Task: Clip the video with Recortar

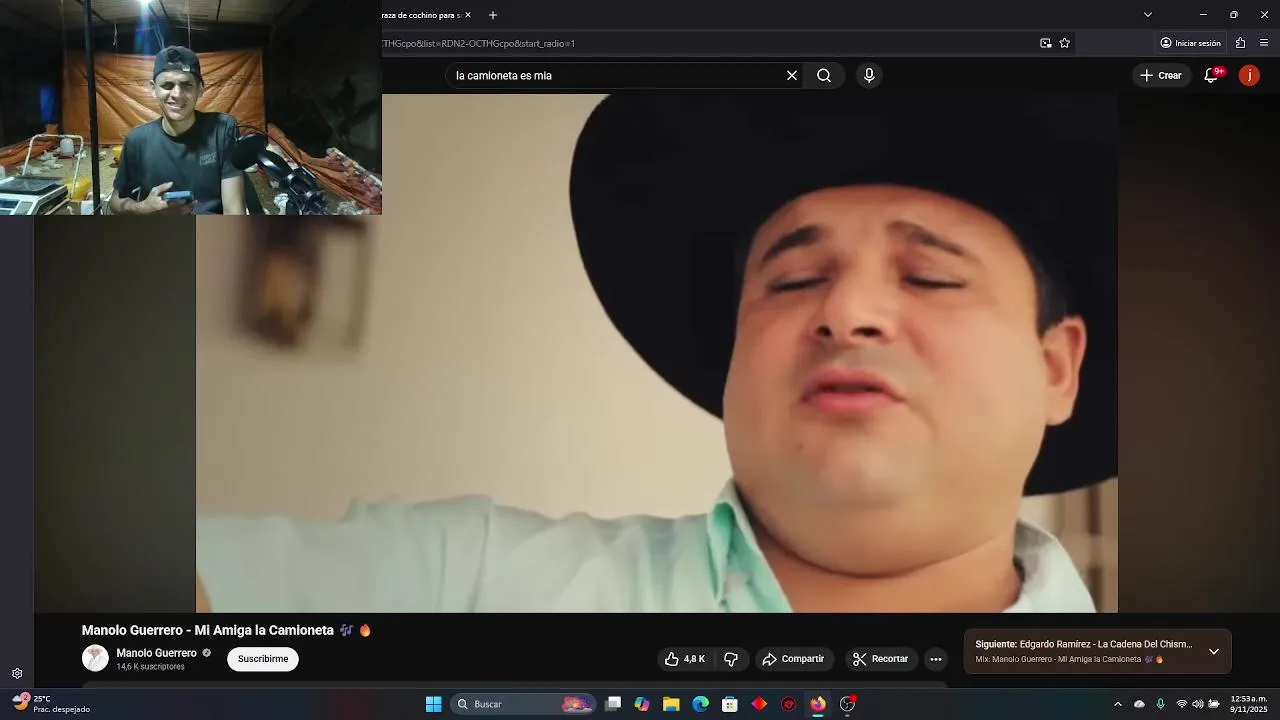Action: coord(881,659)
